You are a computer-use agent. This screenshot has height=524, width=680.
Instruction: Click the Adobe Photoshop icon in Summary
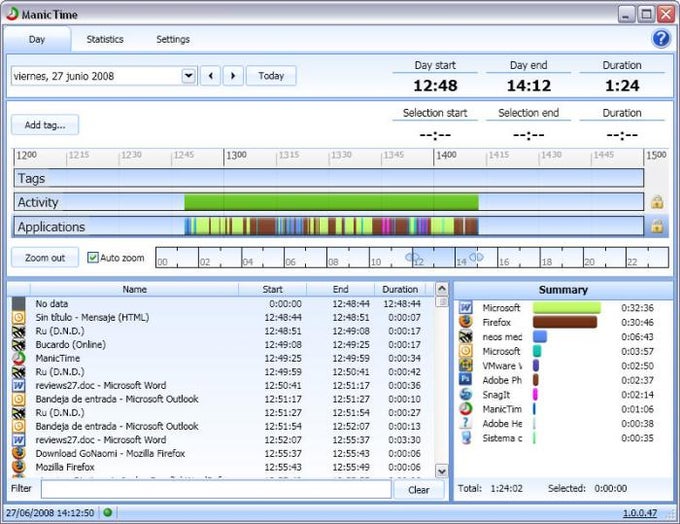(x=465, y=380)
